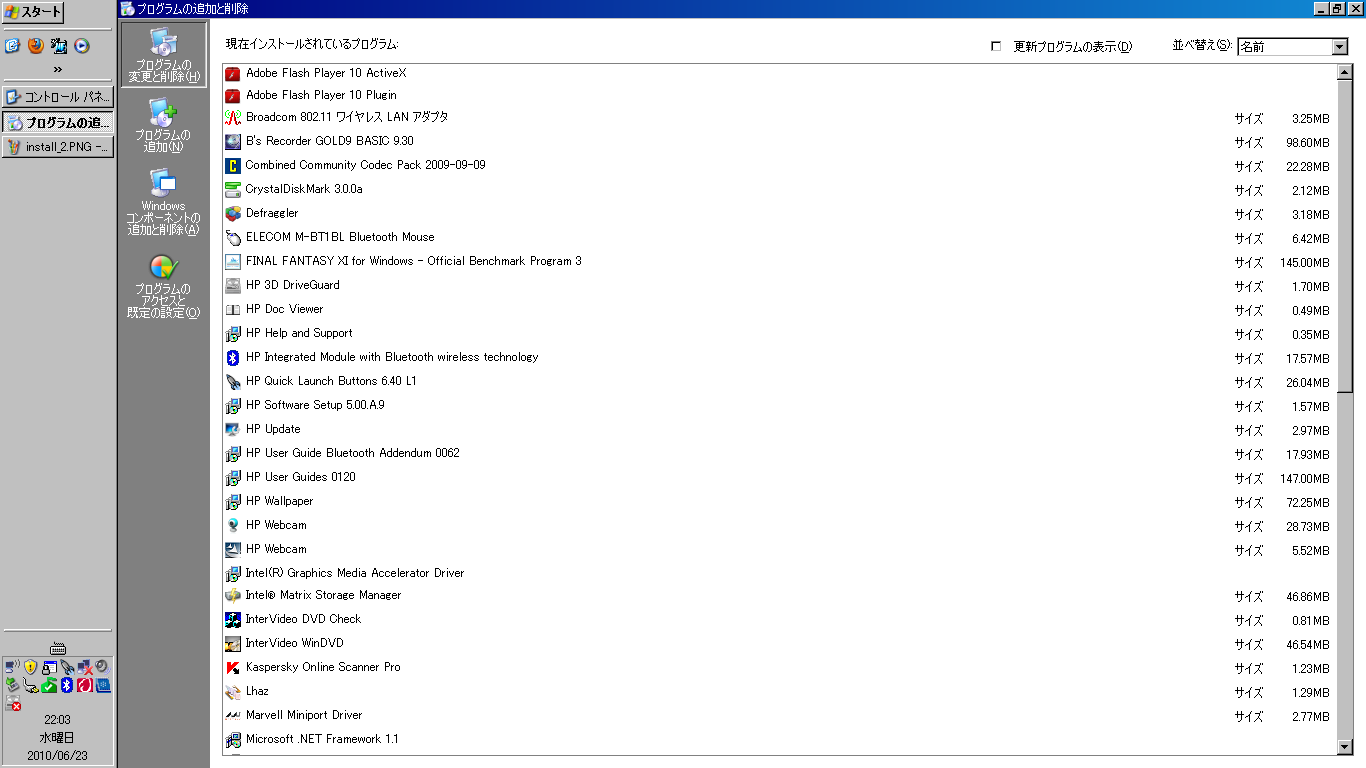
Task: Select the FINAL FANTASY XI Benchmark icon
Action: pyautogui.click(x=233, y=262)
